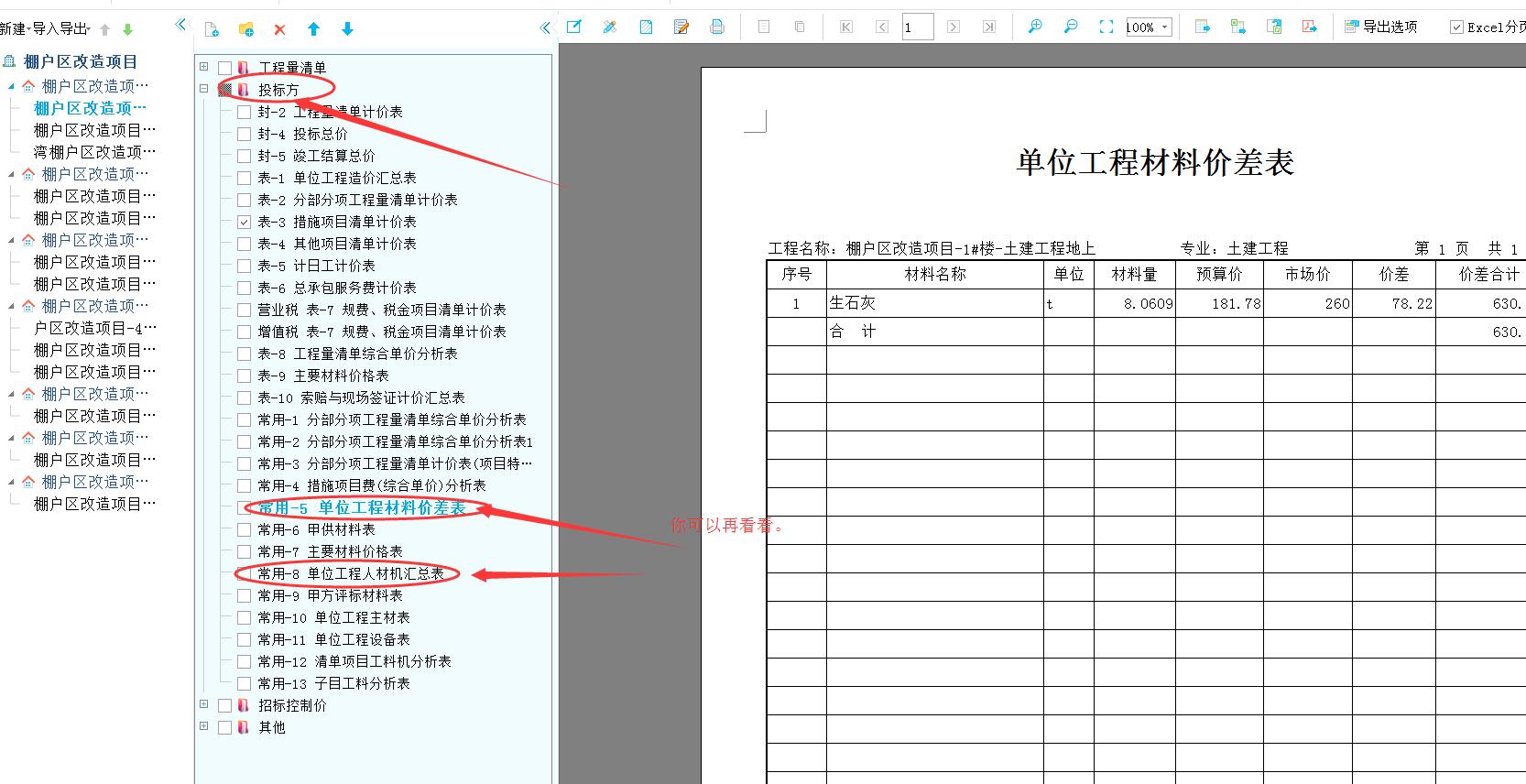Click the new report icon in the report toolbar
Screen dimensions: 1526x784
click(x=212, y=29)
